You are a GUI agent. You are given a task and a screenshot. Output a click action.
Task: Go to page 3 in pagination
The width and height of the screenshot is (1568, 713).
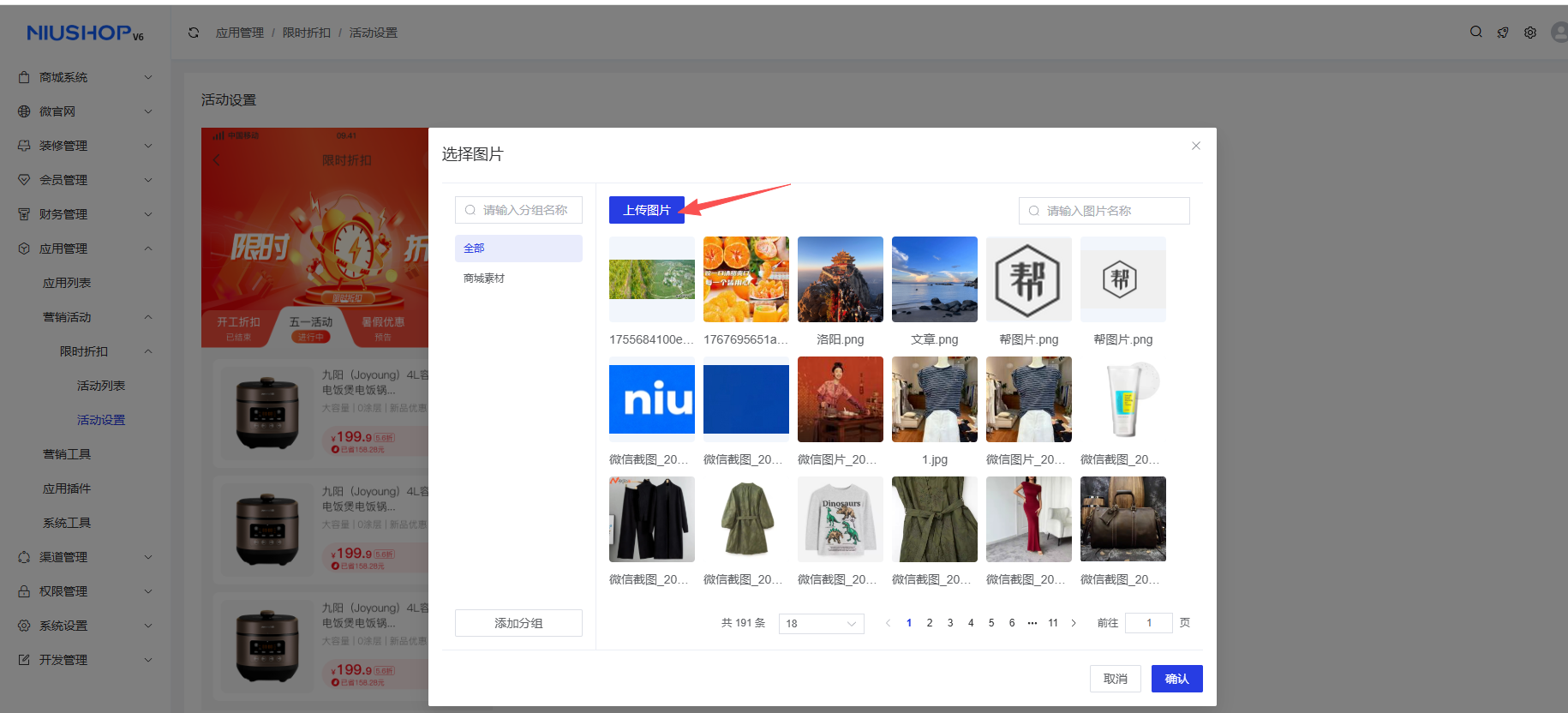(x=950, y=623)
